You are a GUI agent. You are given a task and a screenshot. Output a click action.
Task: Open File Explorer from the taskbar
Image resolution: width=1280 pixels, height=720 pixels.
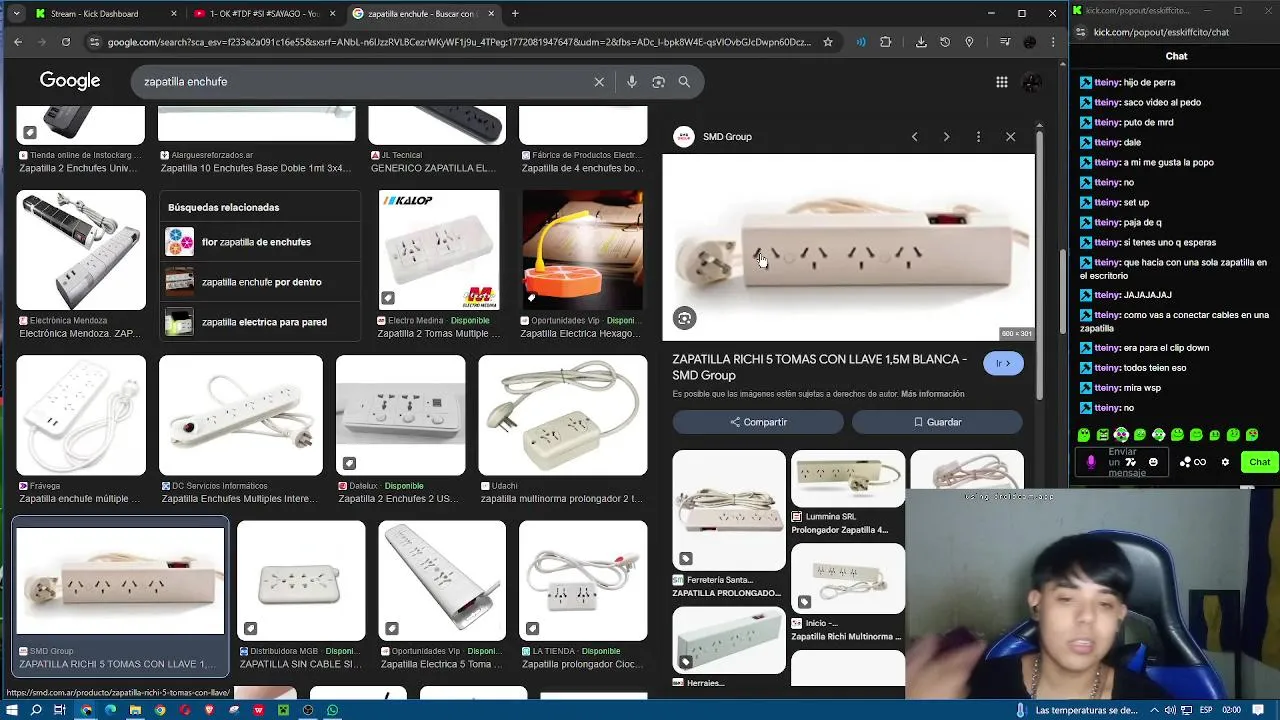(x=135, y=710)
